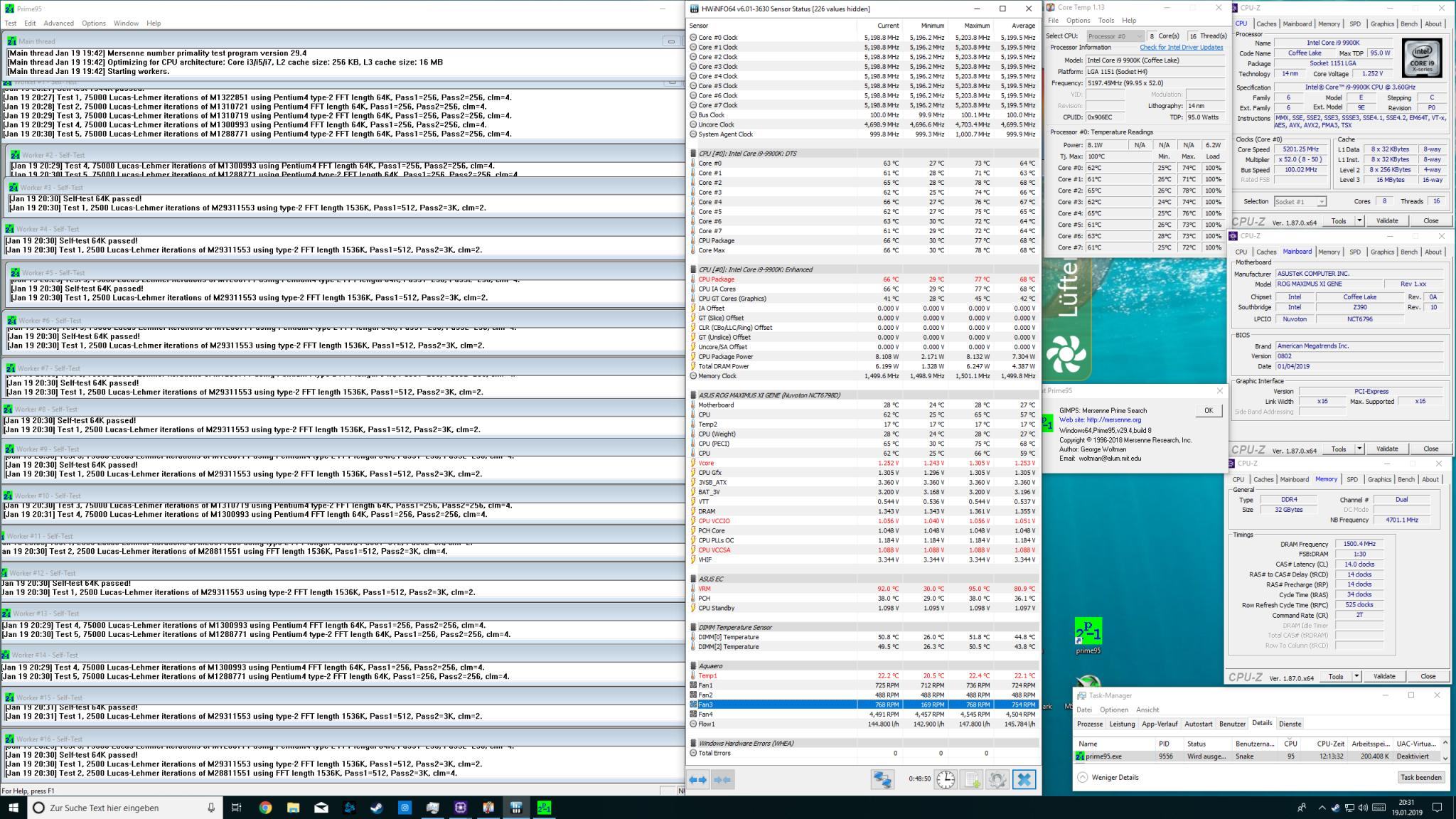This screenshot has width=1456, height=819.
Task: Click microphone icon in search box
Action: (x=211, y=808)
